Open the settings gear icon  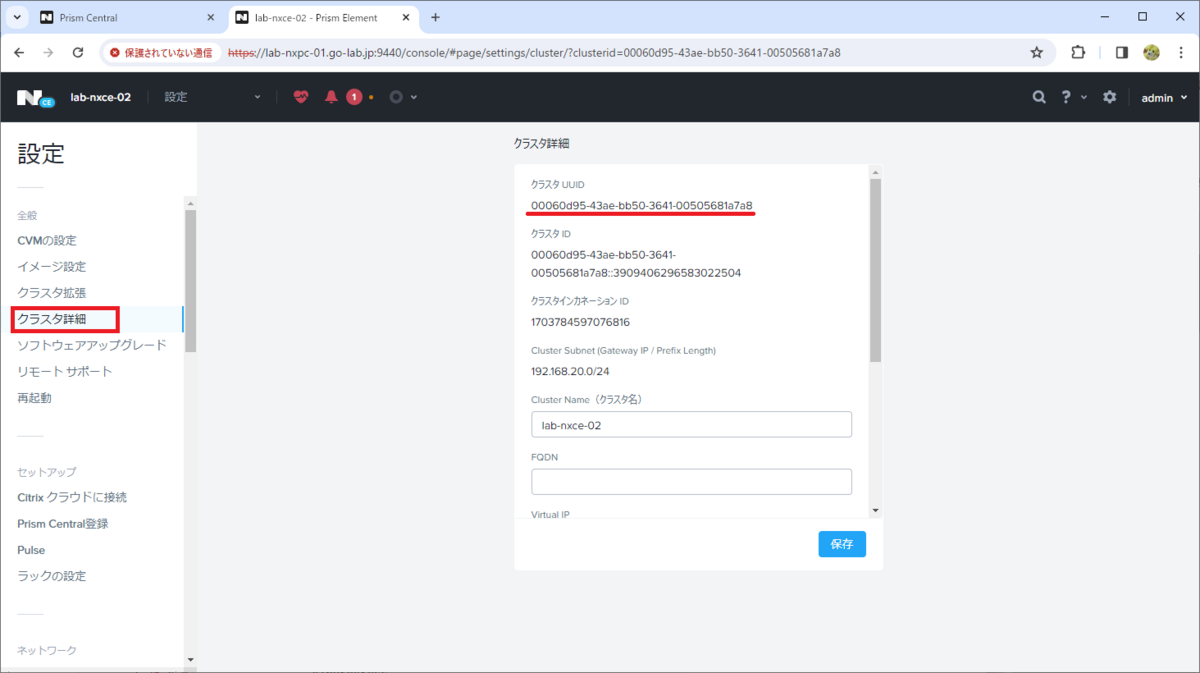(1109, 97)
